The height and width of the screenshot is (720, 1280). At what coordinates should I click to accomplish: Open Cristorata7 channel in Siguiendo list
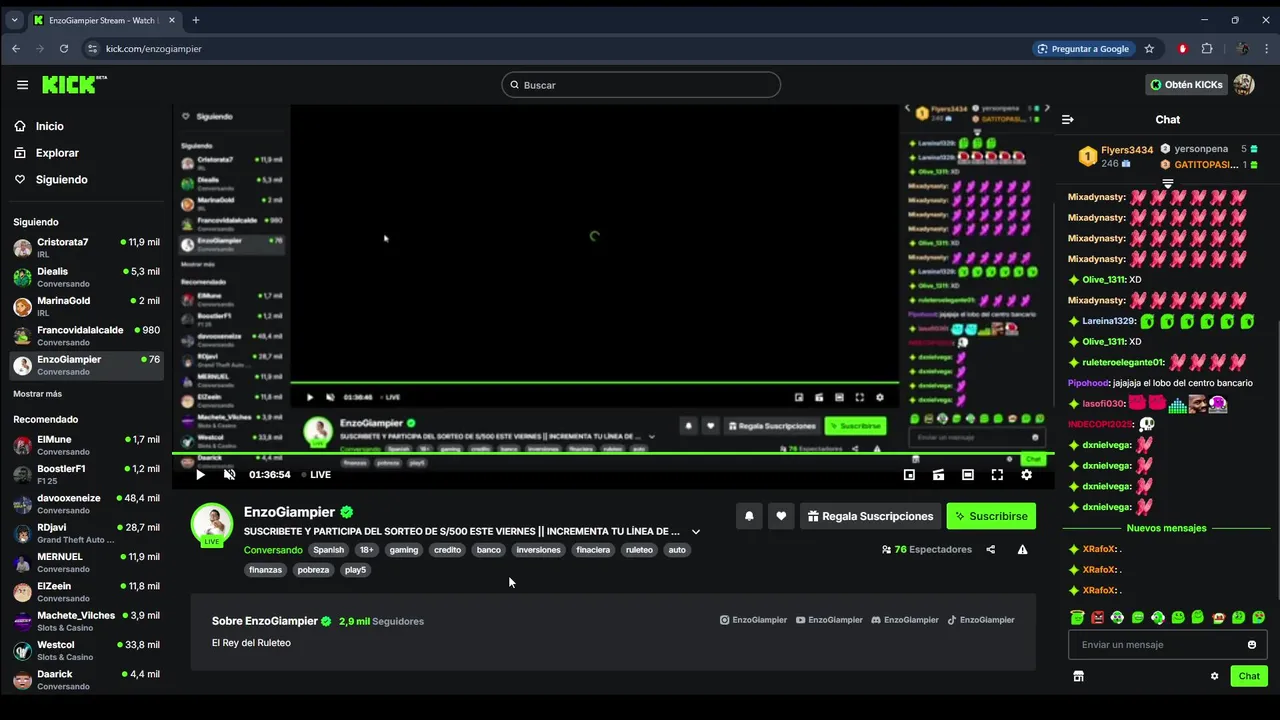(86, 248)
